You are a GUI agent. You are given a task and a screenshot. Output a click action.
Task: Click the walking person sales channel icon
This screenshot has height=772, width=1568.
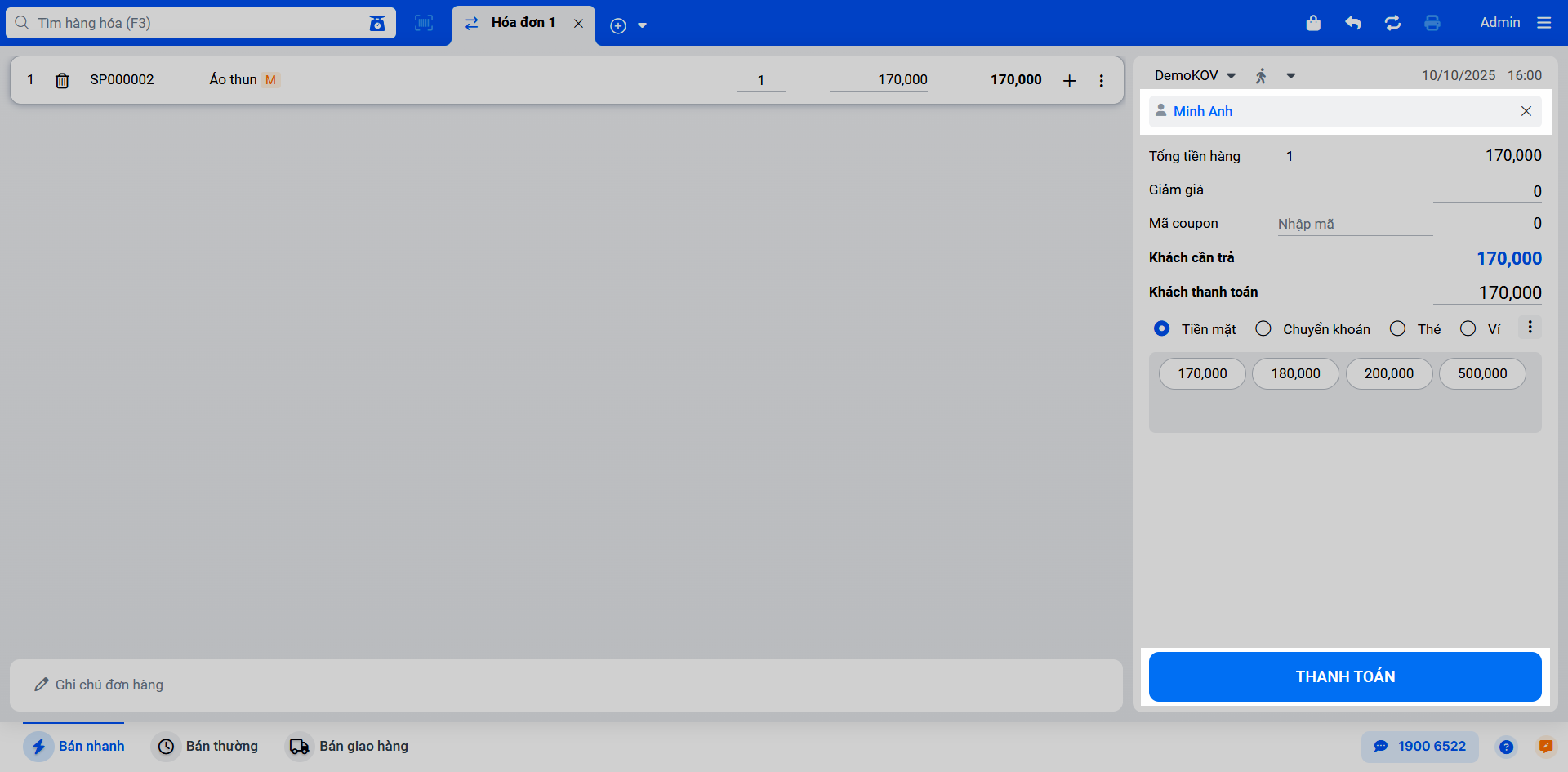pos(1261,76)
